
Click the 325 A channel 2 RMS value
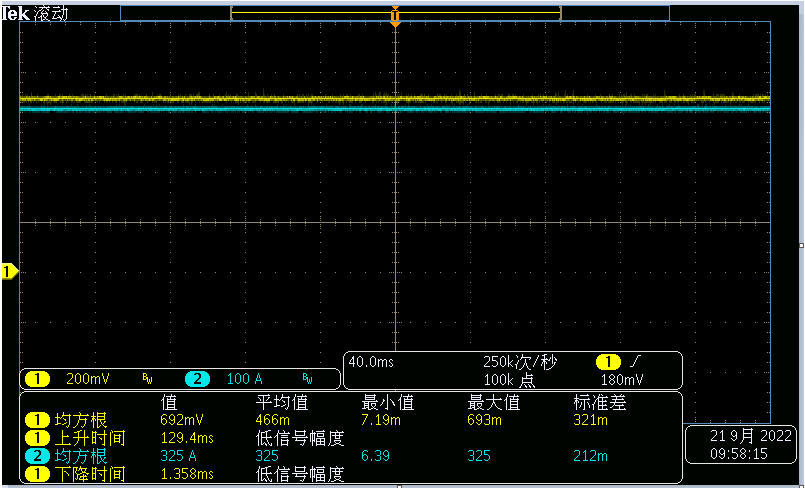click(178, 456)
